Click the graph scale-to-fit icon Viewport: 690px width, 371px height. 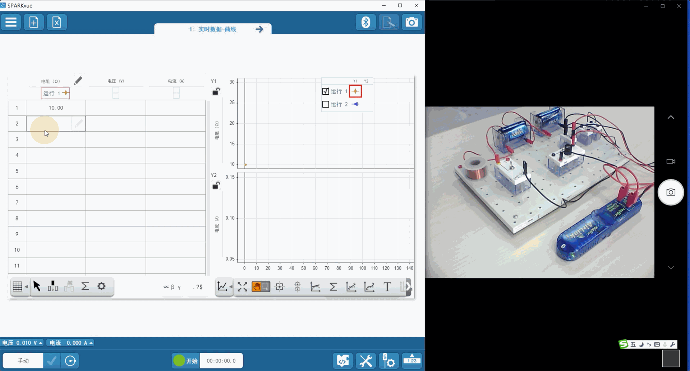(x=242, y=287)
